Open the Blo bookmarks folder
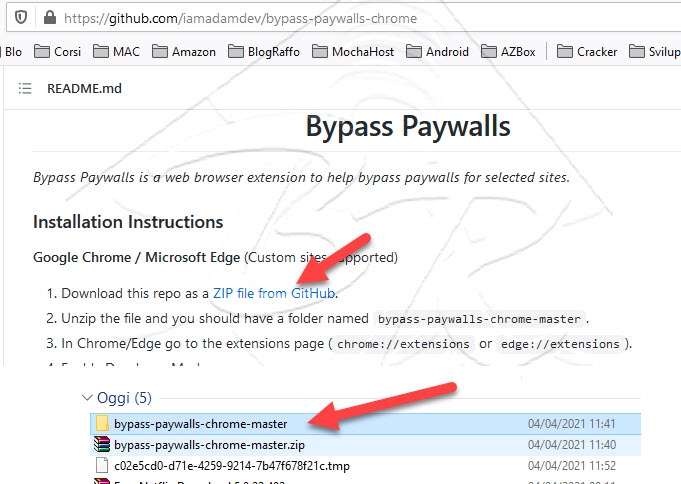This screenshot has height=484, width=681. pos(11,52)
